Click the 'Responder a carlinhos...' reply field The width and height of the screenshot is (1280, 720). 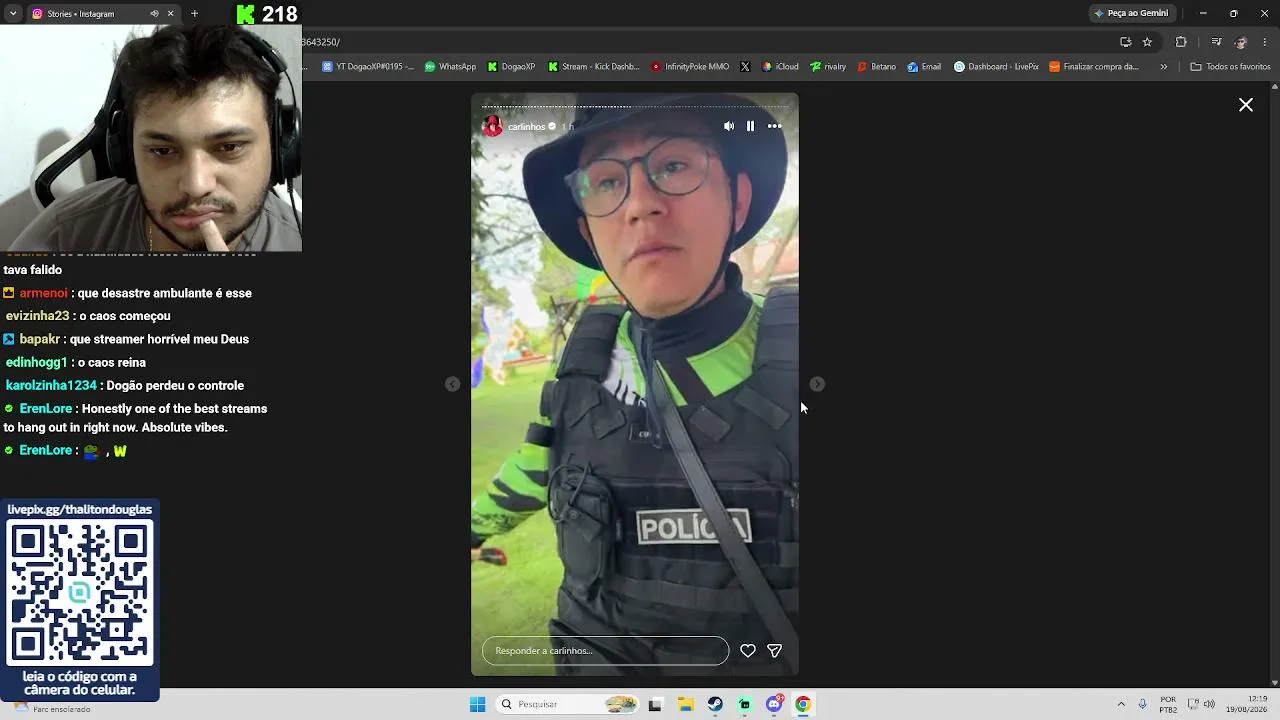tap(605, 651)
